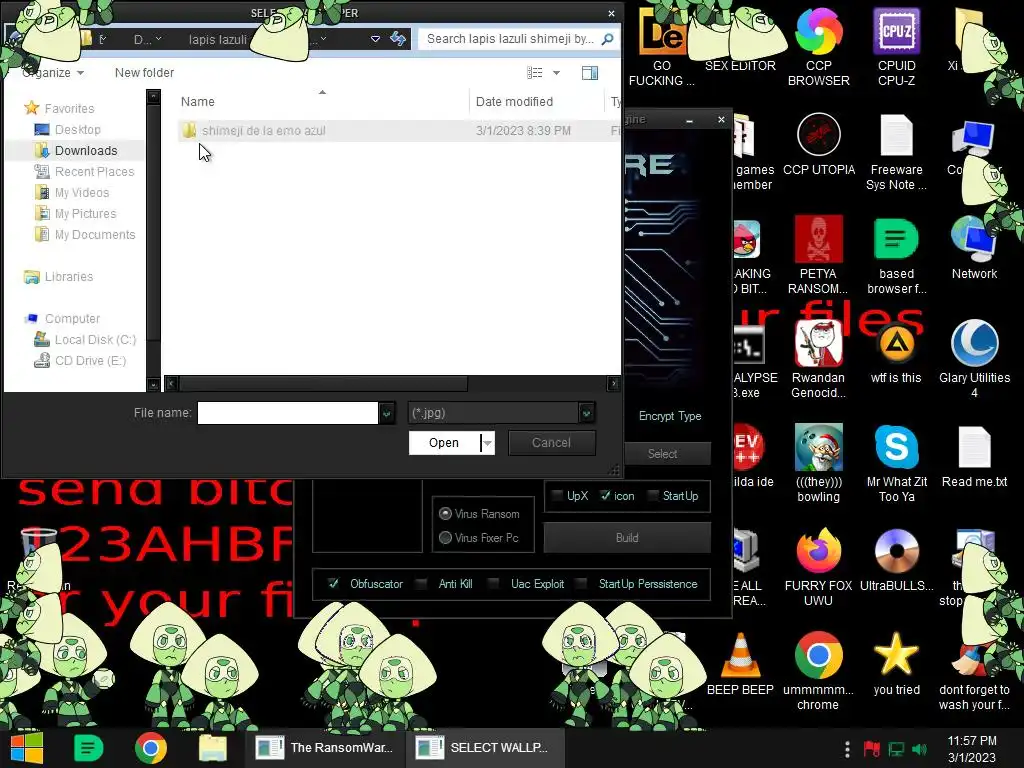This screenshot has width=1024, height=768.
Task: Enable StartUp Persistence checkbox
Action: click(581, 583)
